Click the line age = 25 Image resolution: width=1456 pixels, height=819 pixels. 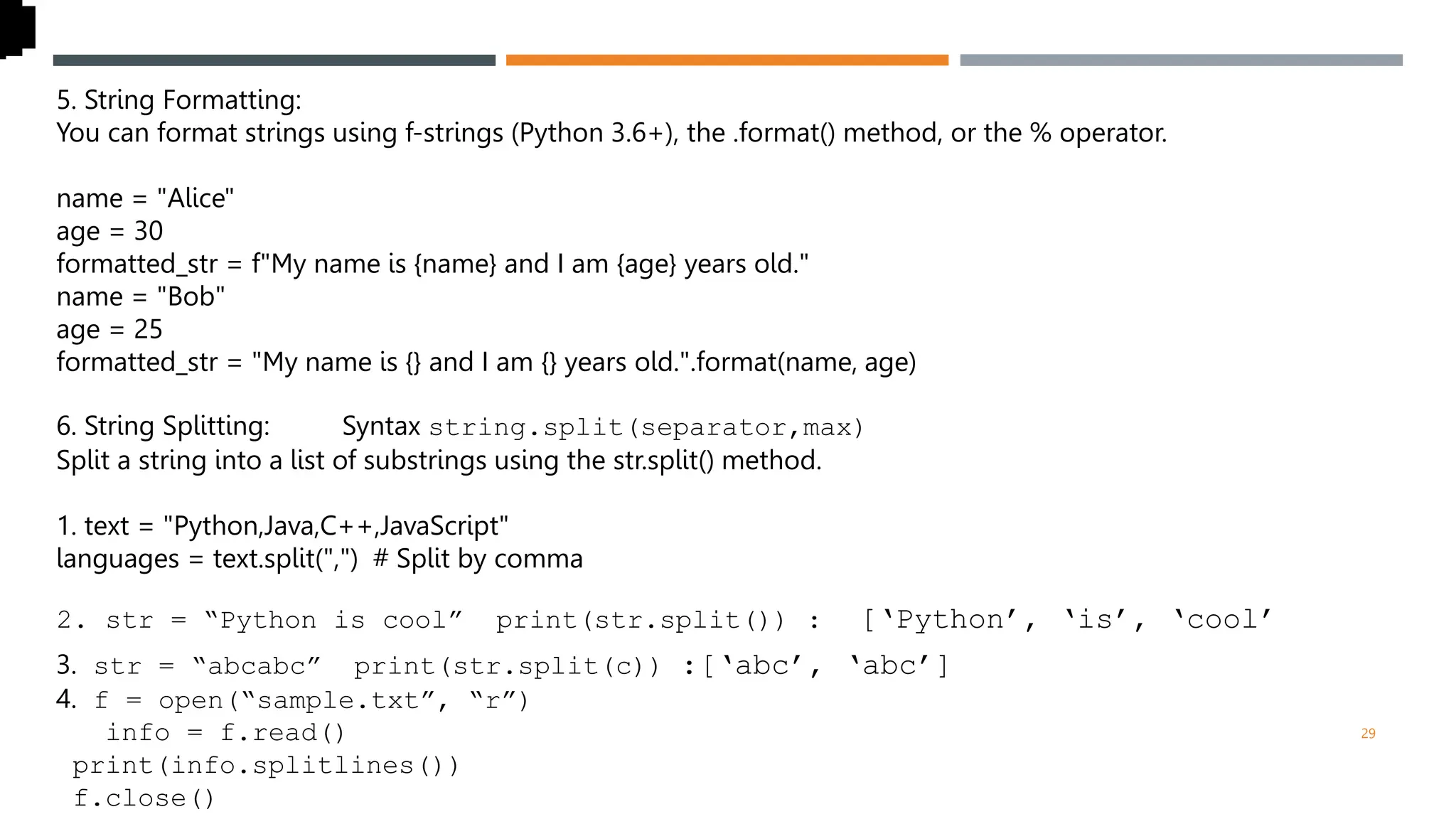coord(109,329)
